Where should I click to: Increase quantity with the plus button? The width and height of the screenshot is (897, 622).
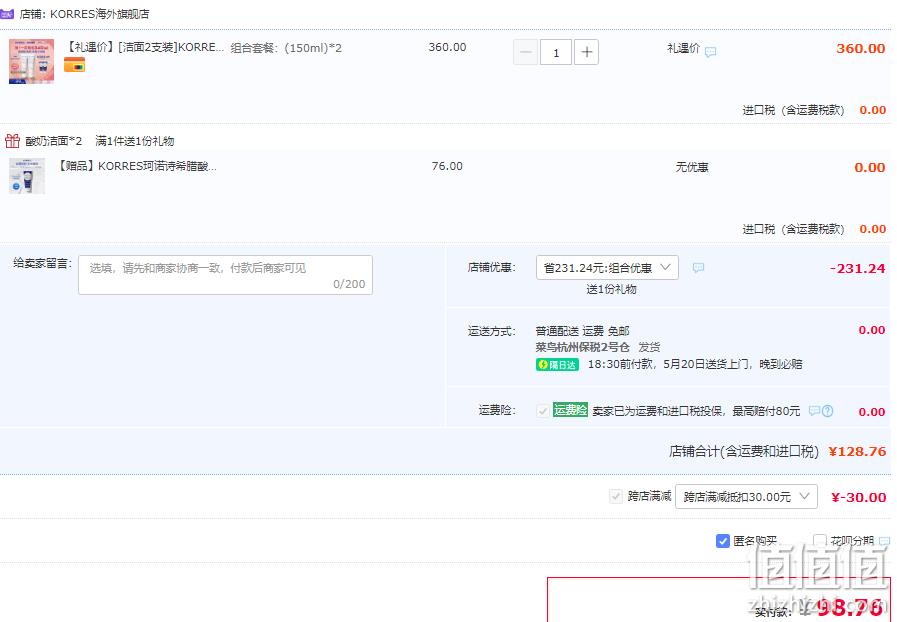[586, 53]
